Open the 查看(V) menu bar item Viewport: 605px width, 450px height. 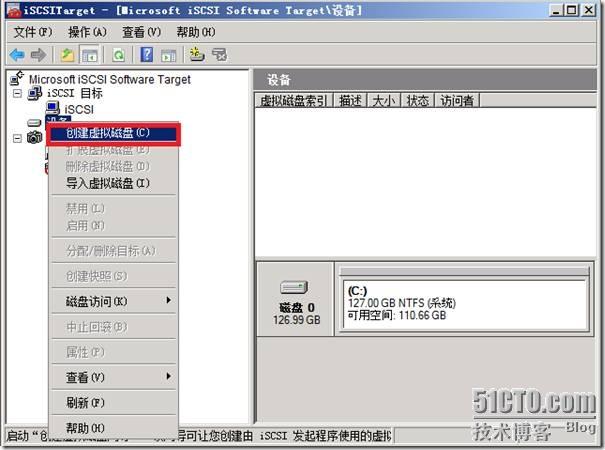142,32
